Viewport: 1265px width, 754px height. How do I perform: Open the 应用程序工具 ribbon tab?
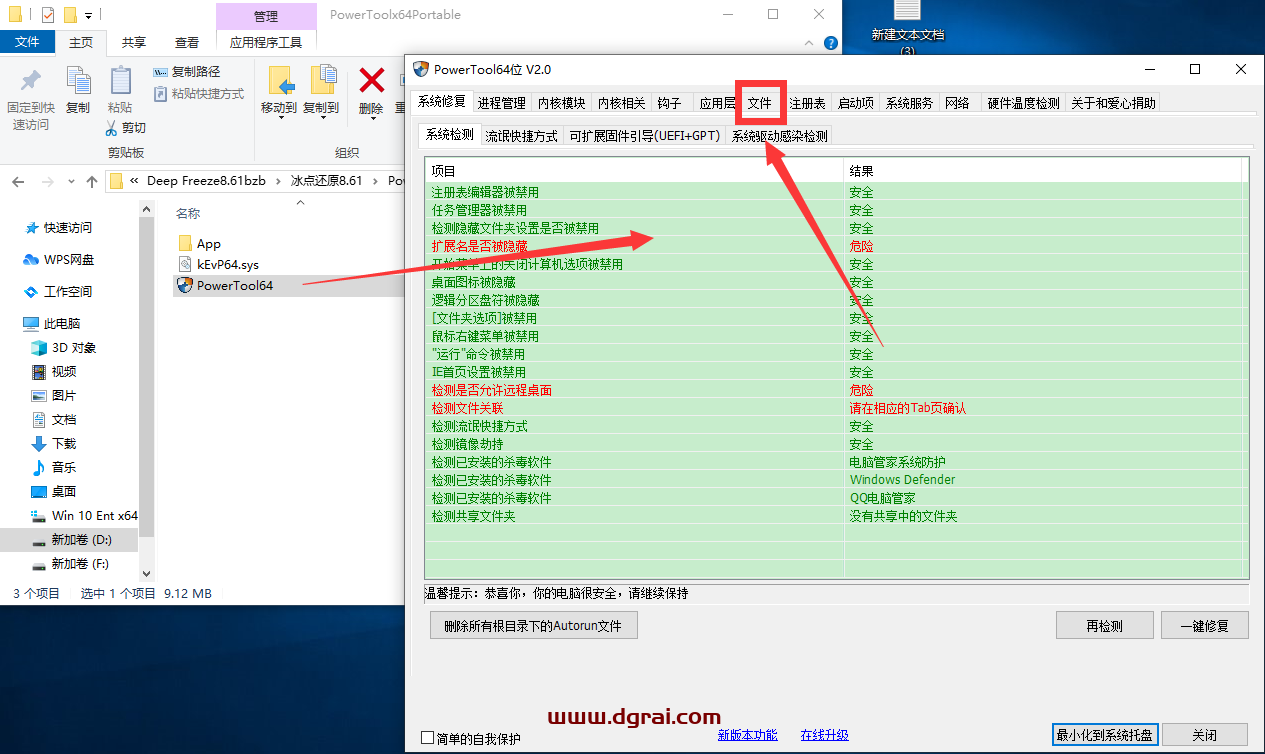pos(266,42)
